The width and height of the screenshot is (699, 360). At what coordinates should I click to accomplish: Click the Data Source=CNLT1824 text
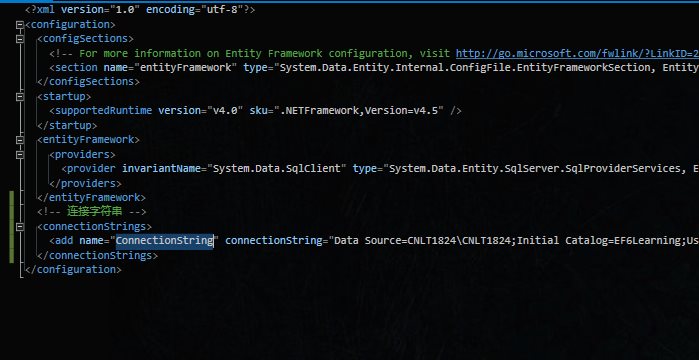(394, 241)
